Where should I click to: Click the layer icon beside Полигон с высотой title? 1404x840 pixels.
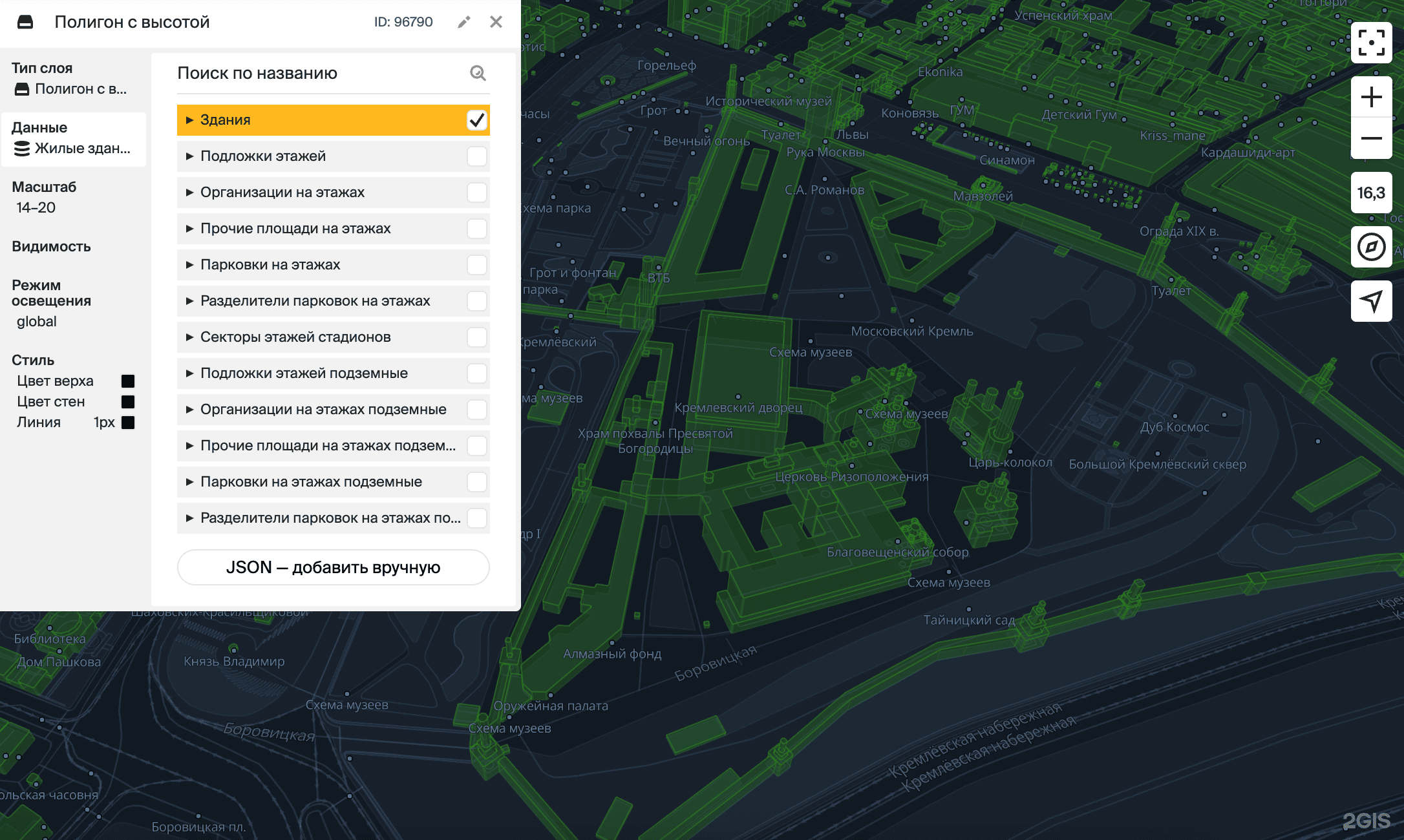point(25,22)
